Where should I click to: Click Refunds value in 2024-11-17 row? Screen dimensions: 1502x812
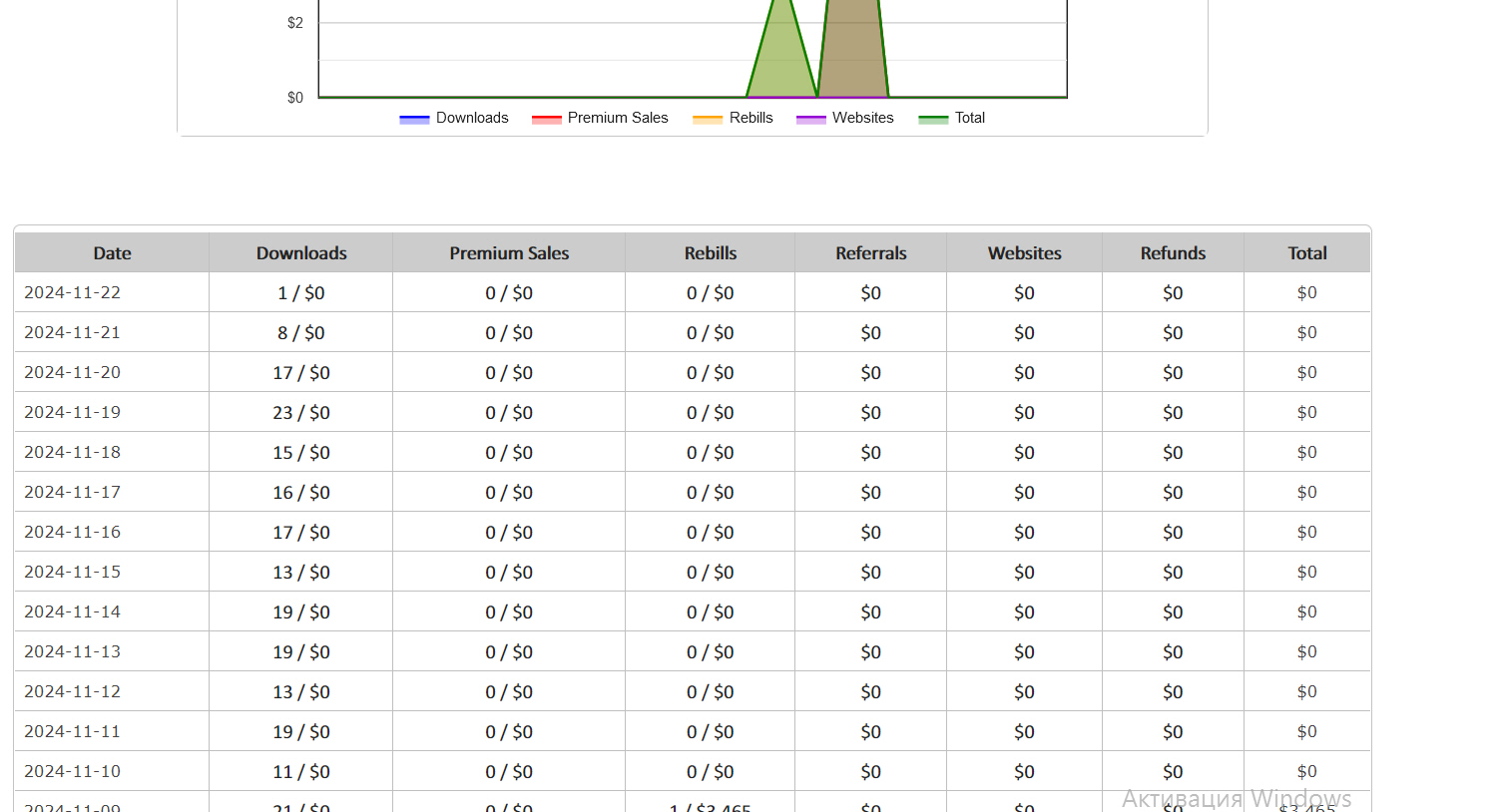pos(1174,493)
